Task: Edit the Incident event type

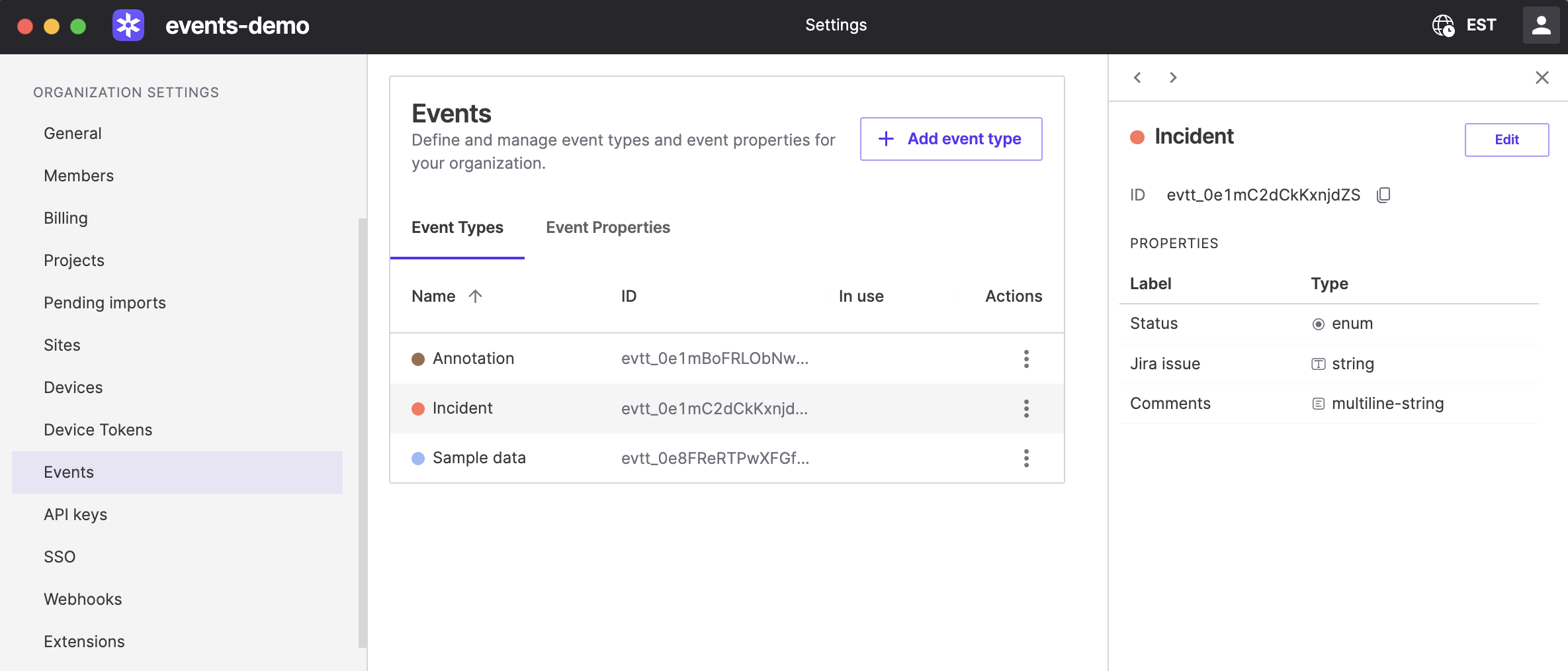Action: point(1506,140)
